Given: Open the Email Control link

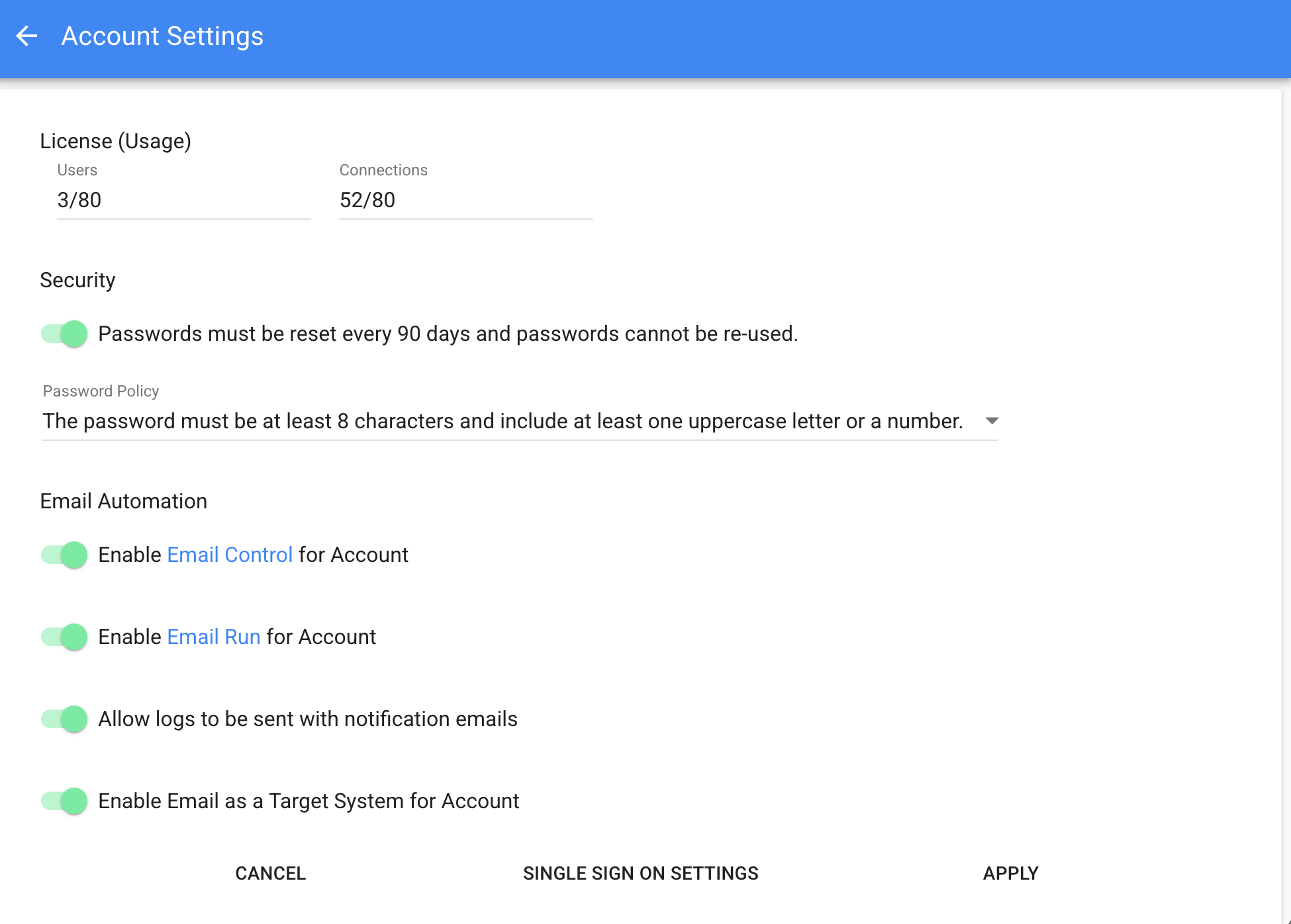Looking at the screenshot, I should pyautogui.click(x=230, y=555).
